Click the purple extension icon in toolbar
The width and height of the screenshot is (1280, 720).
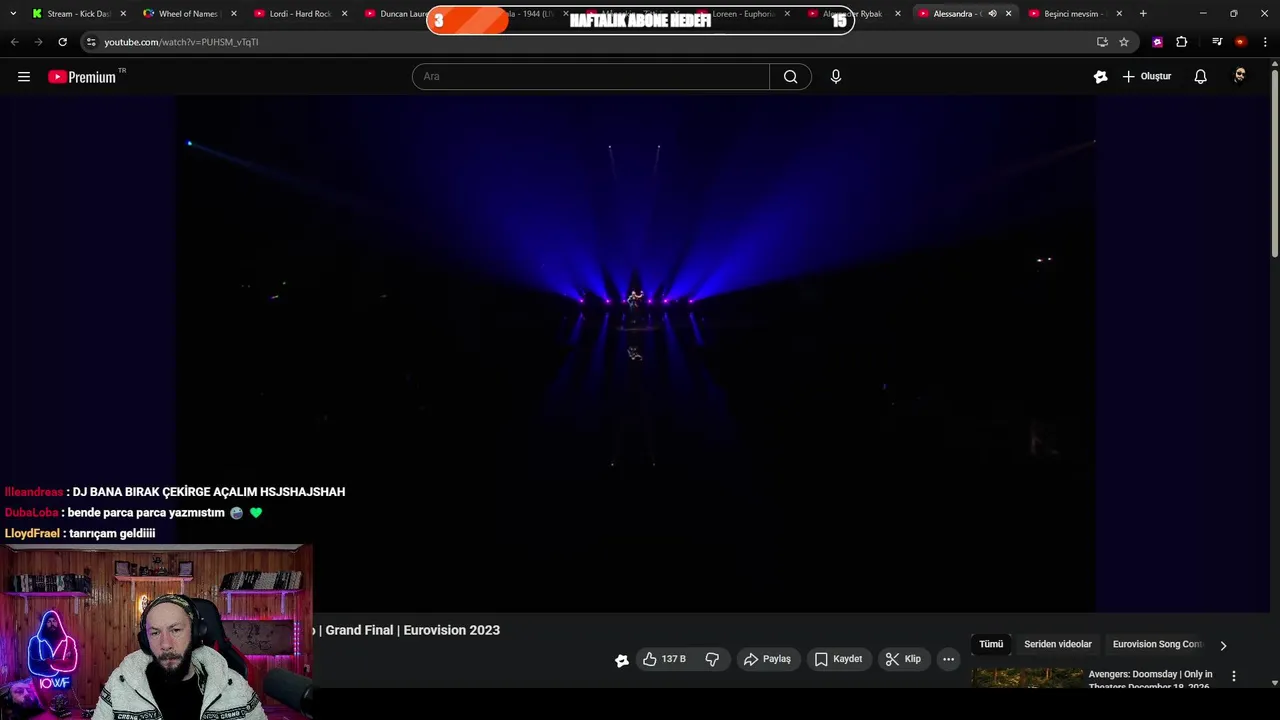click(1157, 42)
